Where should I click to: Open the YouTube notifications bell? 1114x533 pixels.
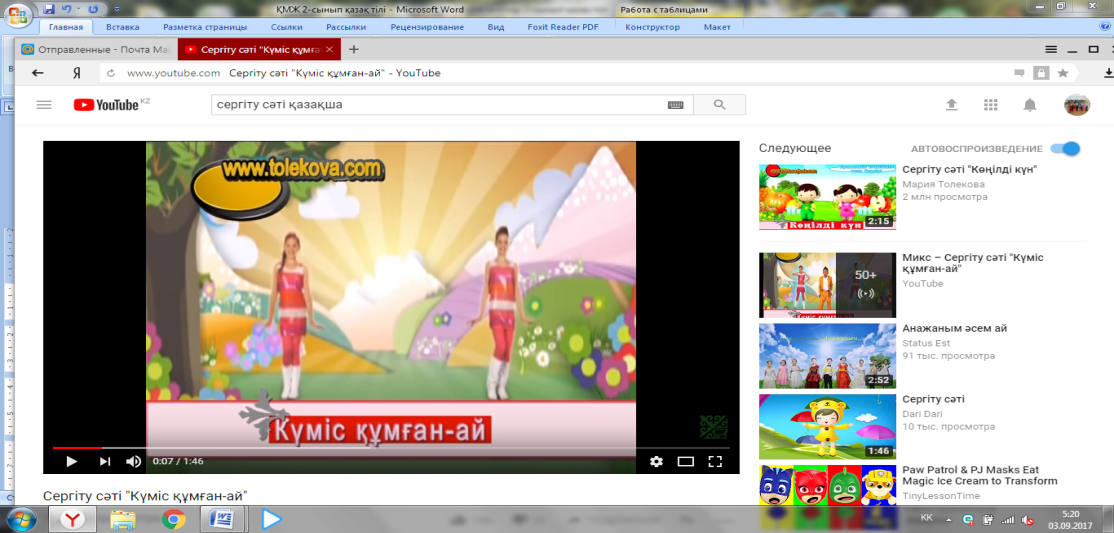click(1030, 105)
